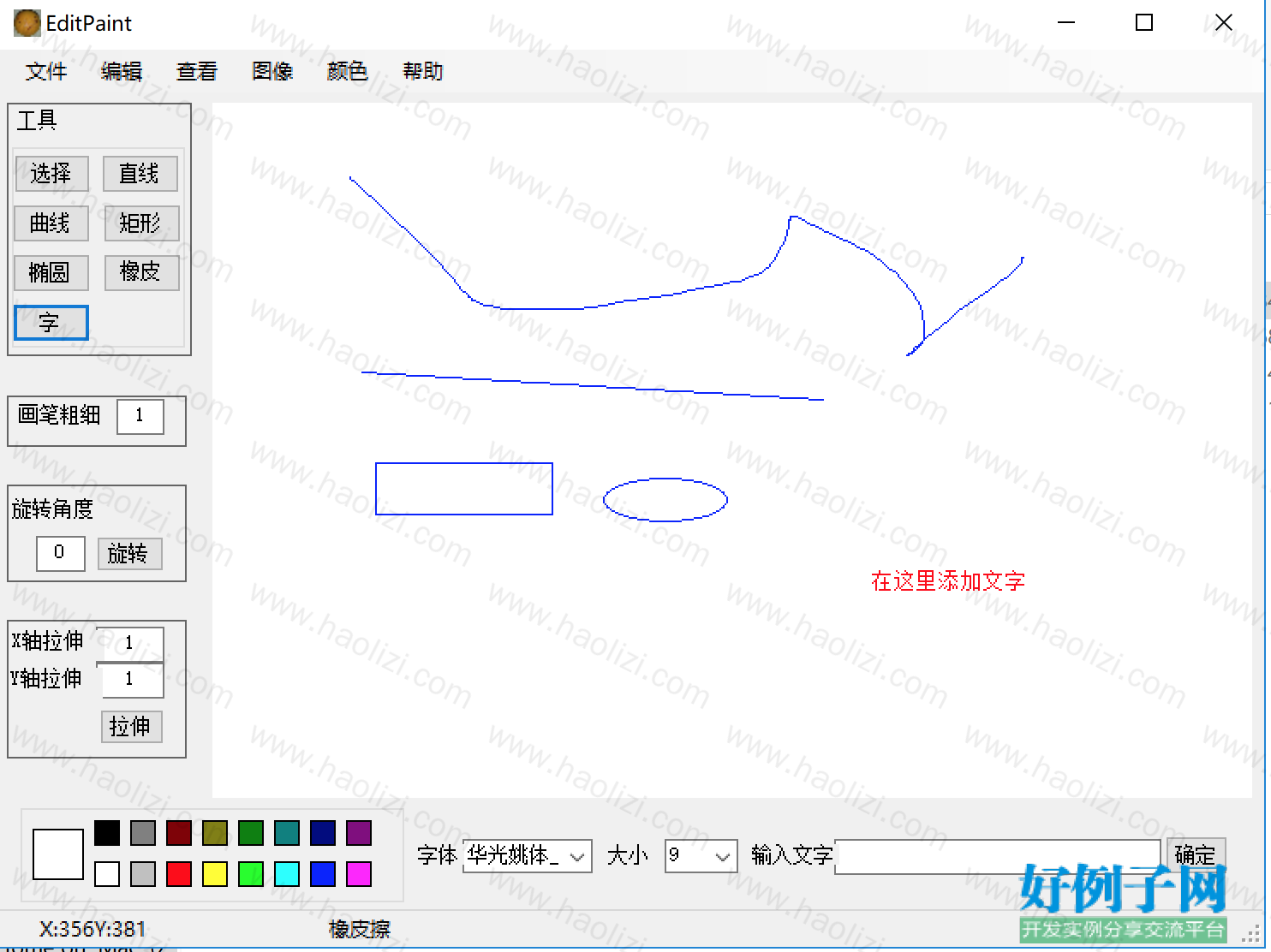Pick the small white swatch in the palette

[x=107, y=874]
